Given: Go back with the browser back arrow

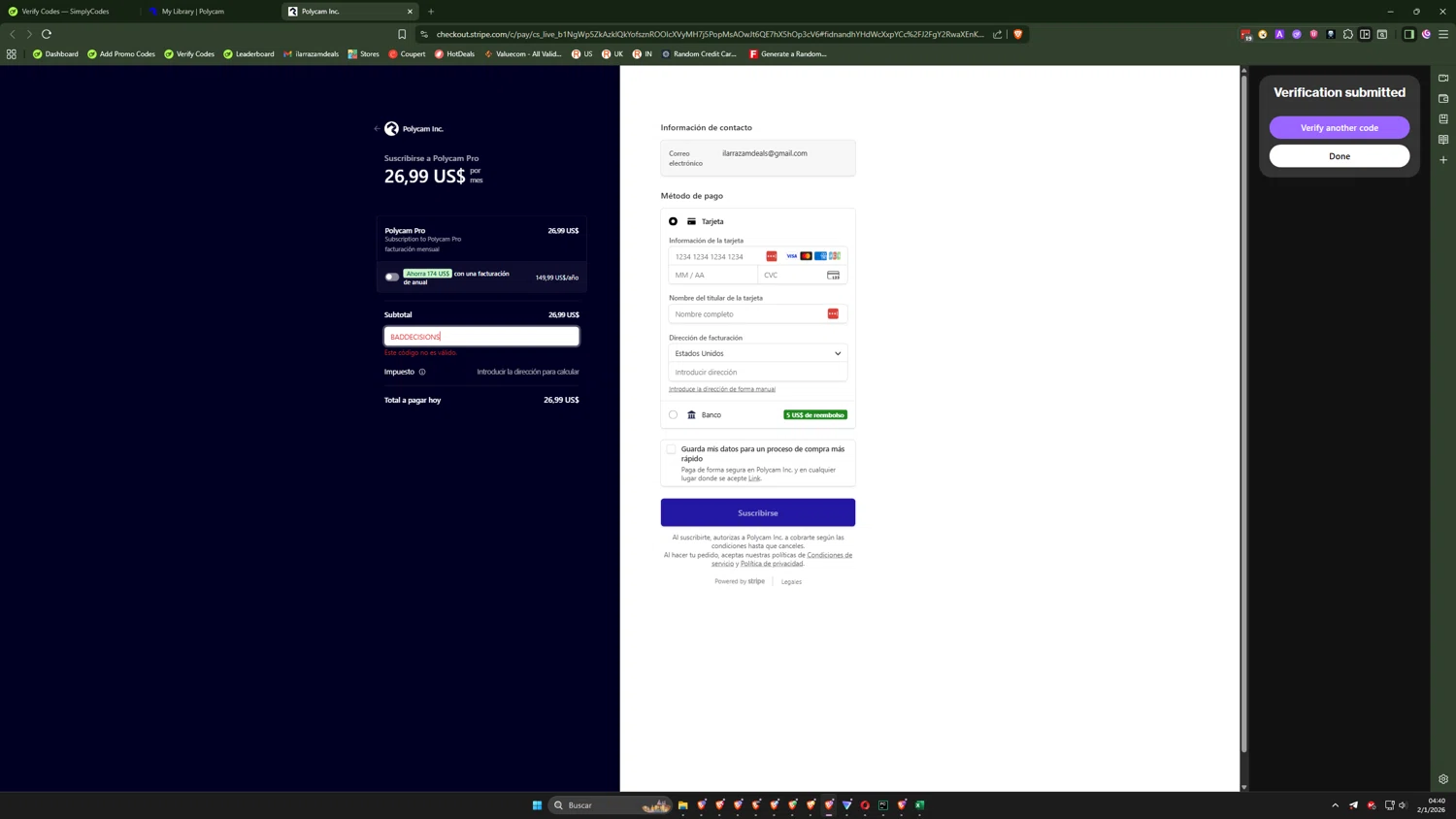Looking at the screenshot, I should click(x=13, y=34).
